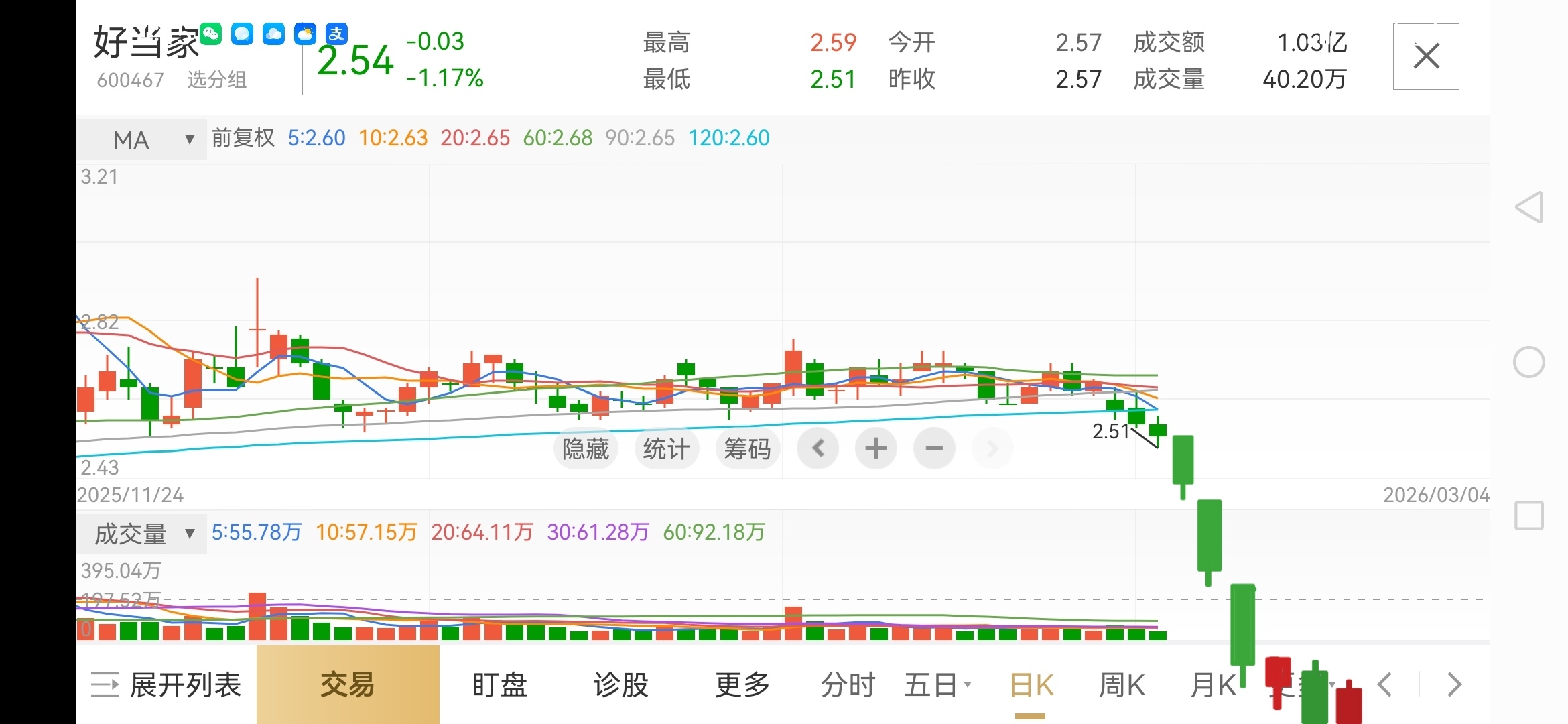The height and width of the screenshot is (724, 1568).
Task: Toggle the 筹码 chip distribution view
Action: pos(746,448)
